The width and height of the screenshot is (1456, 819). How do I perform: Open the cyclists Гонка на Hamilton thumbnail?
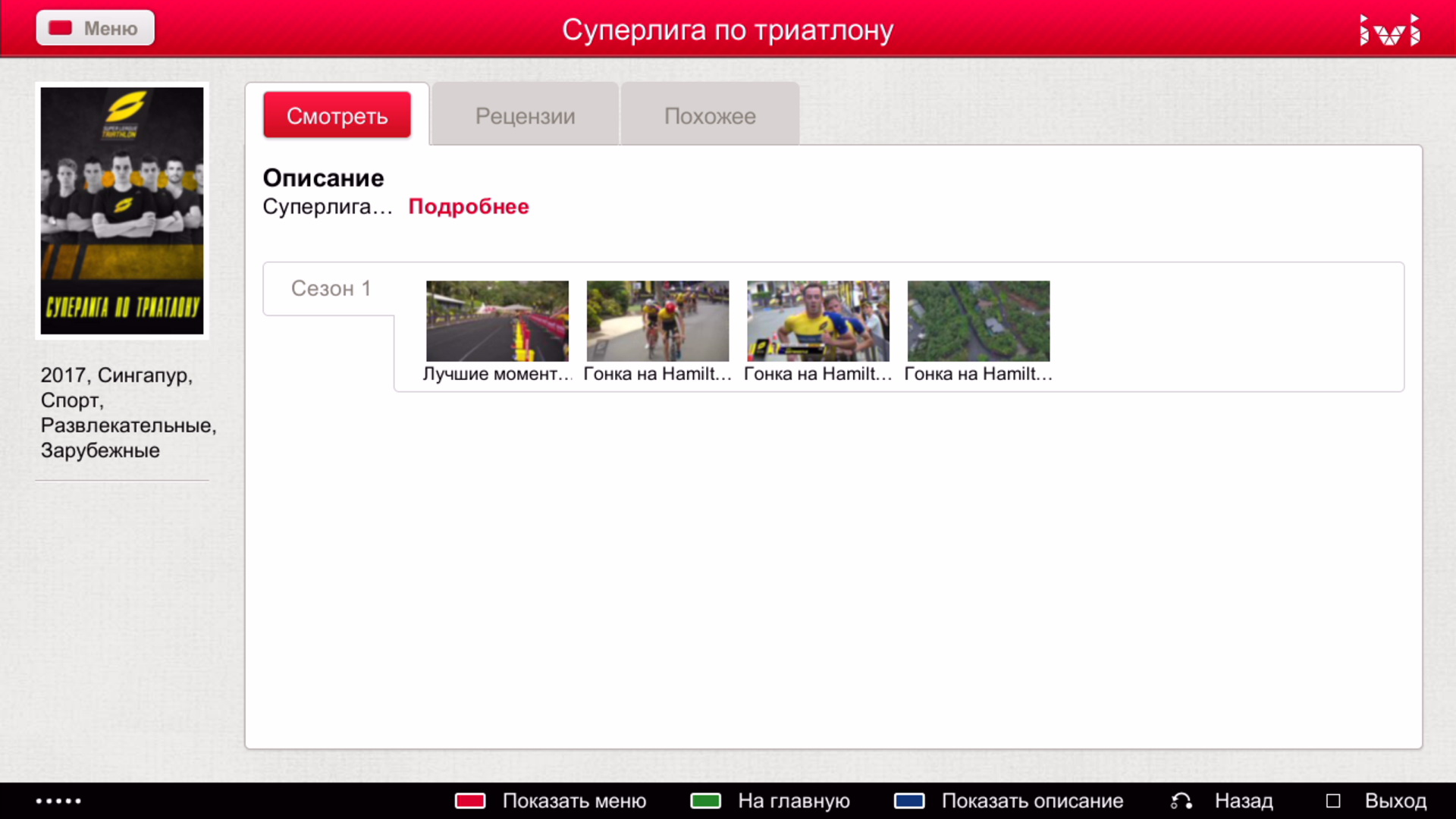[657, 321]
